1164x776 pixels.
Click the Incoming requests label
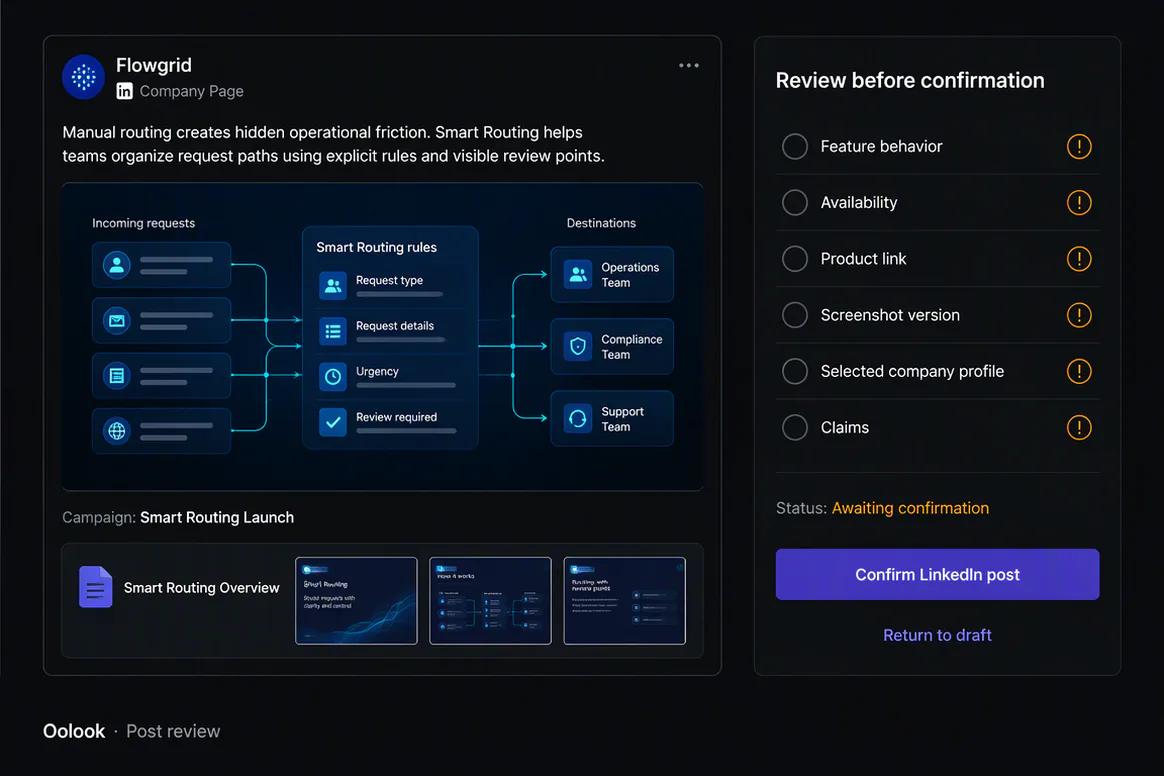tap(143, 223)
